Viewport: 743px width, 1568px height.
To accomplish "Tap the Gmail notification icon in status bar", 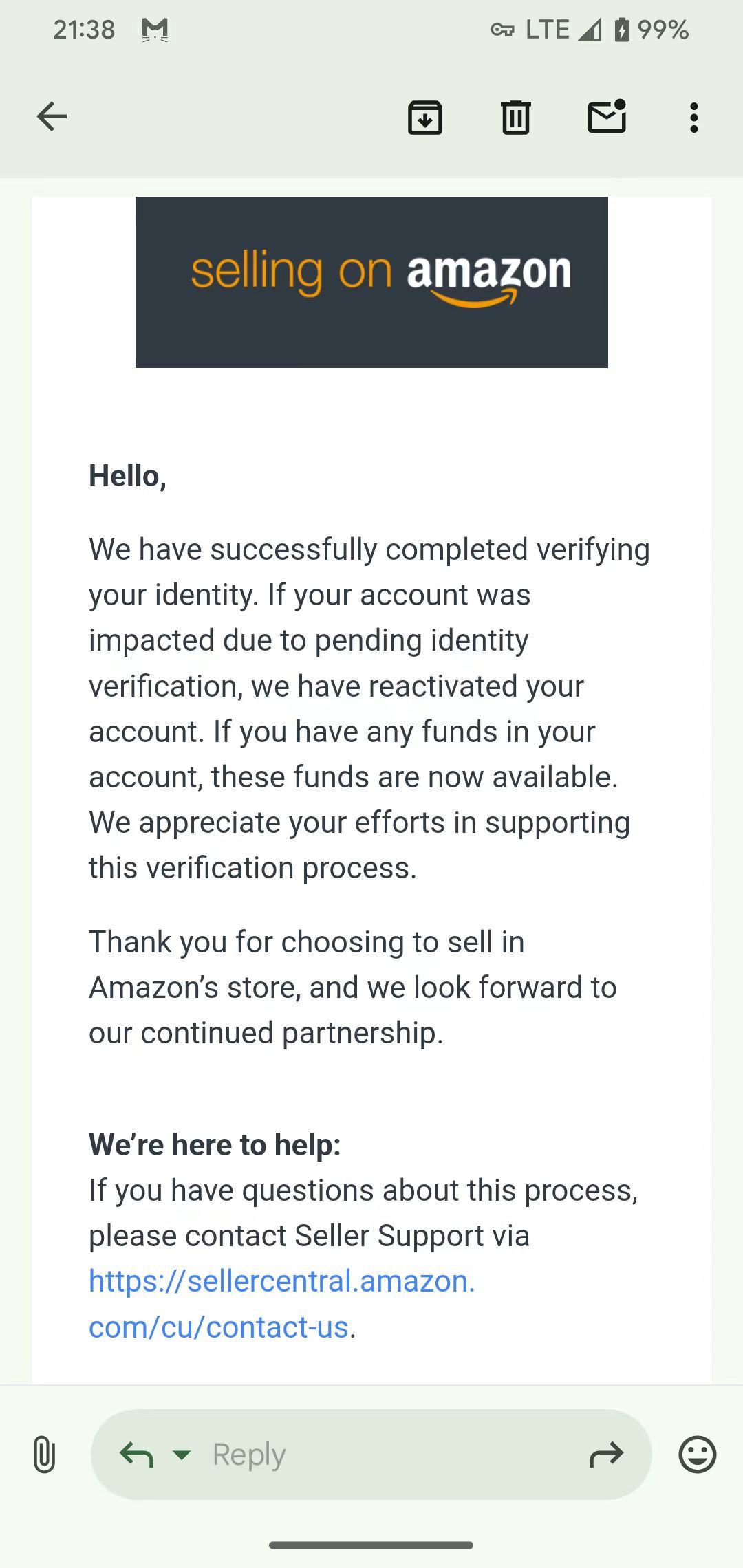I will [155, 30].
